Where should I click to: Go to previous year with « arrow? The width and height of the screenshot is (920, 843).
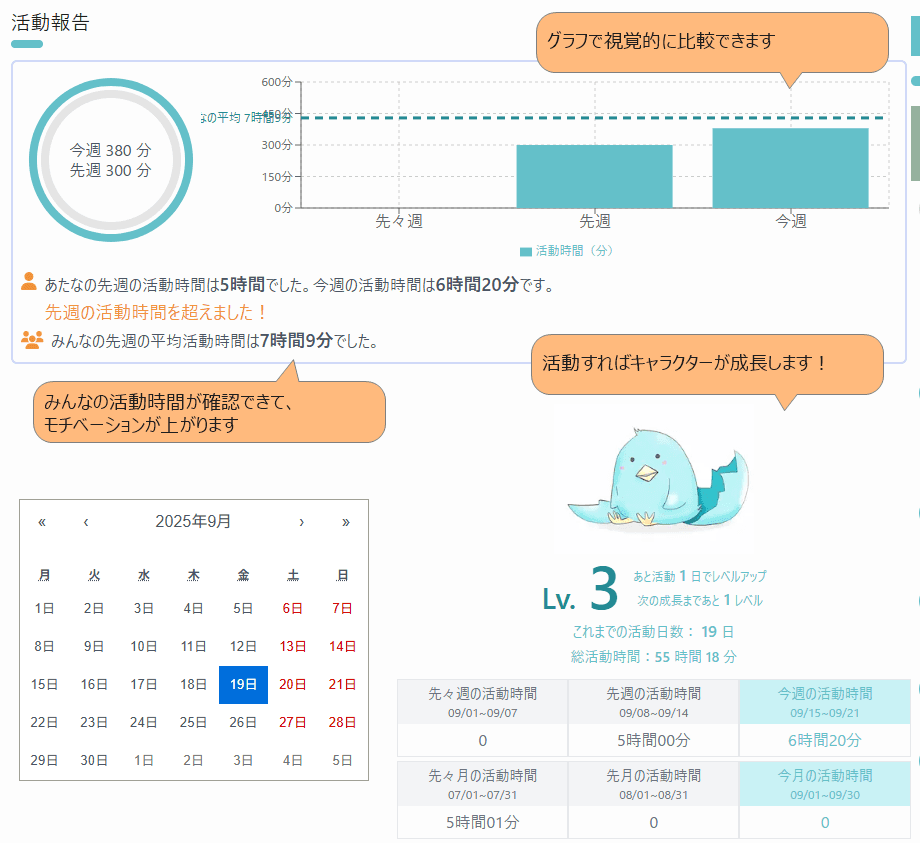[42, 521]
